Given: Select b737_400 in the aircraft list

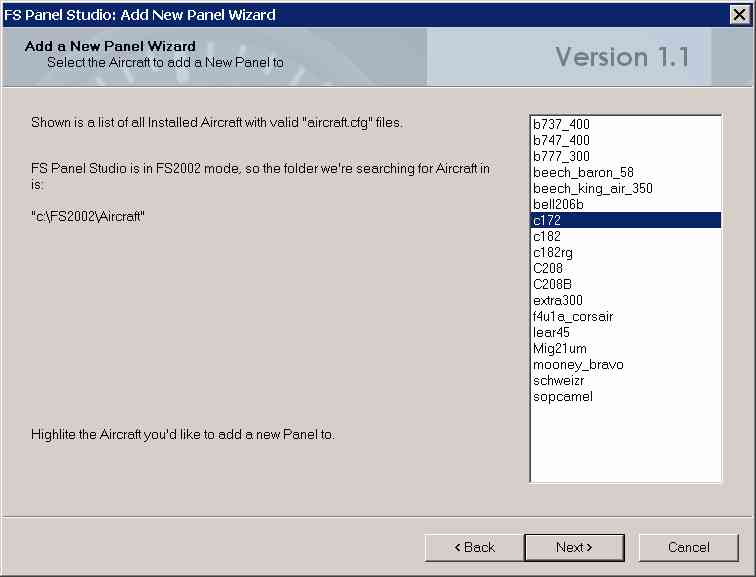Looking at the screenshot, I should coord(625,124).
